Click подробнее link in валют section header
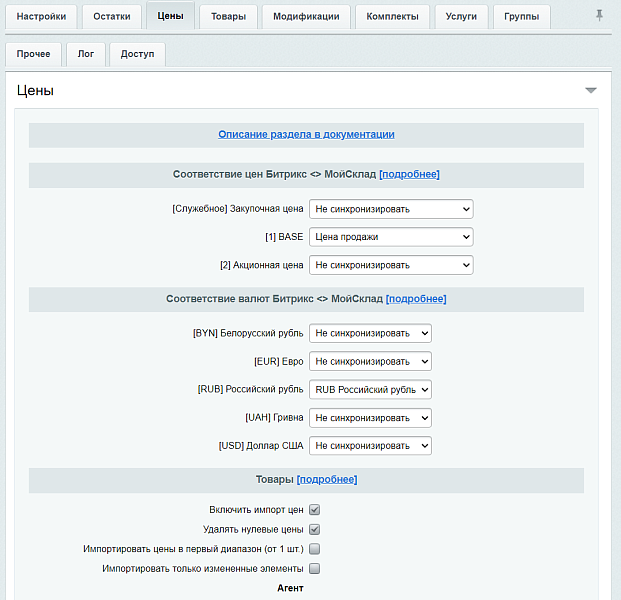Viewport: 621px width, 600px height. (x=416, y=299)
